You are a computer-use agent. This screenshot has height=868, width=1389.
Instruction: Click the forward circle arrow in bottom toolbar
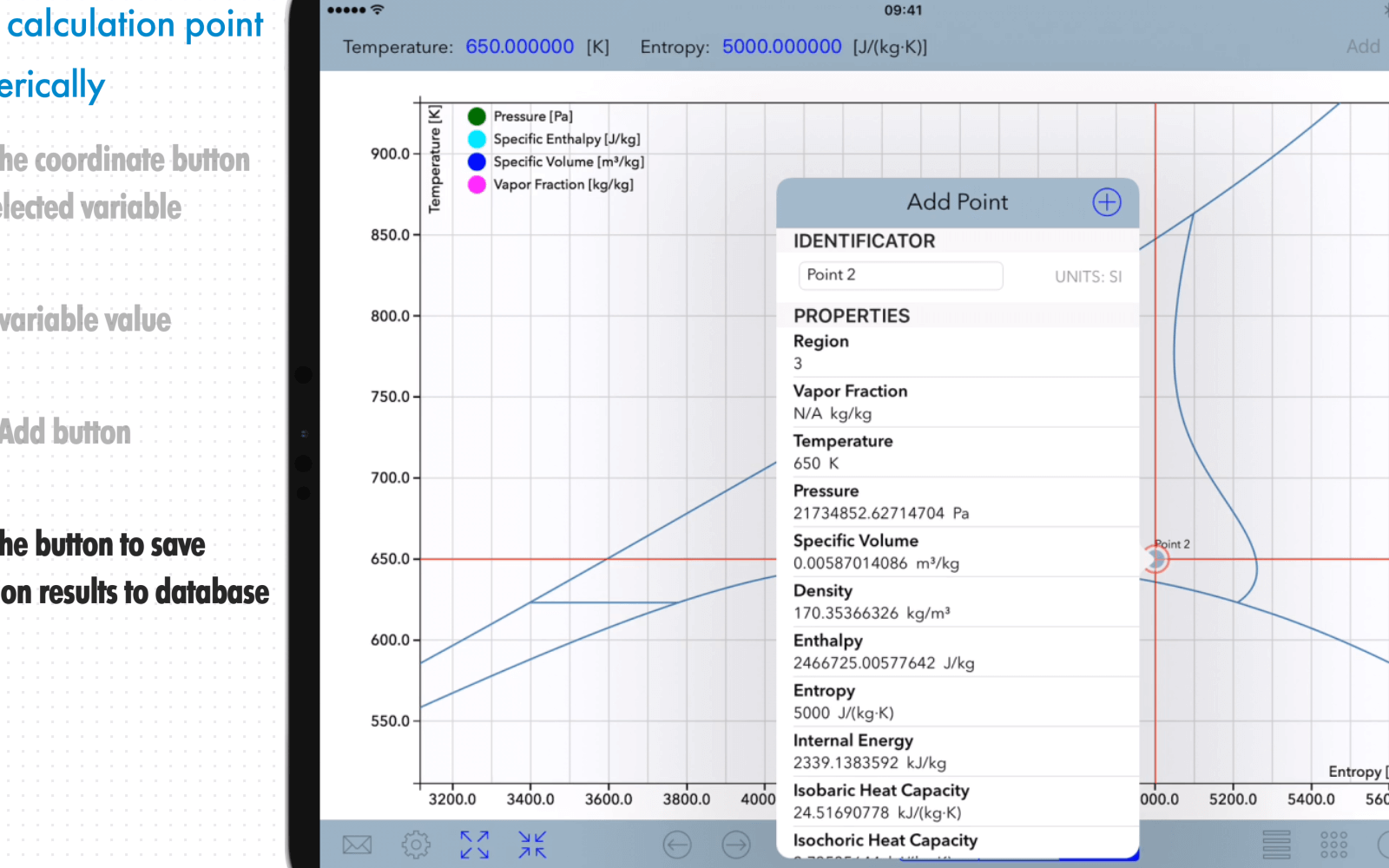tap(735, 844)
